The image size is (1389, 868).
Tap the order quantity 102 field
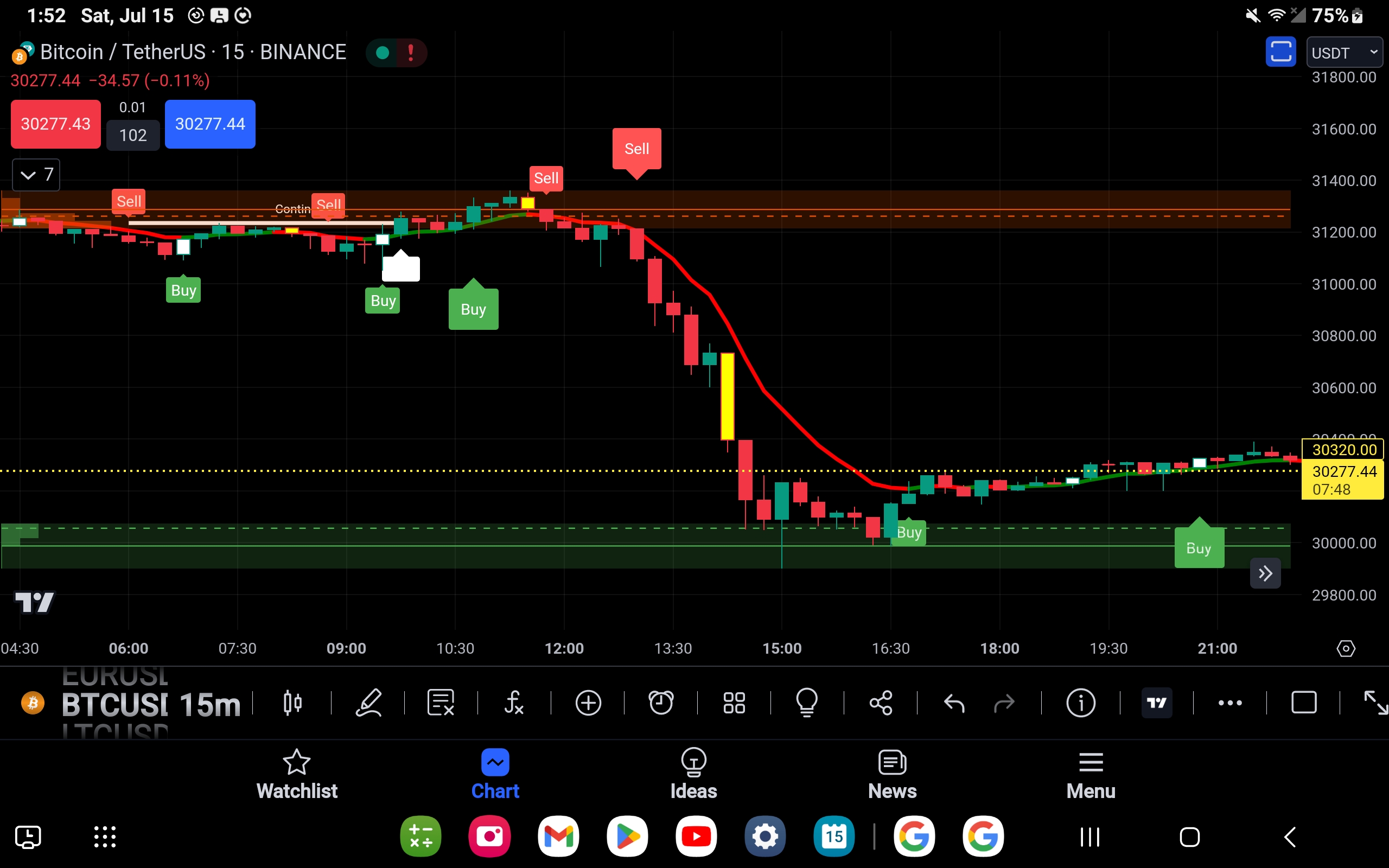coord(133,136)
